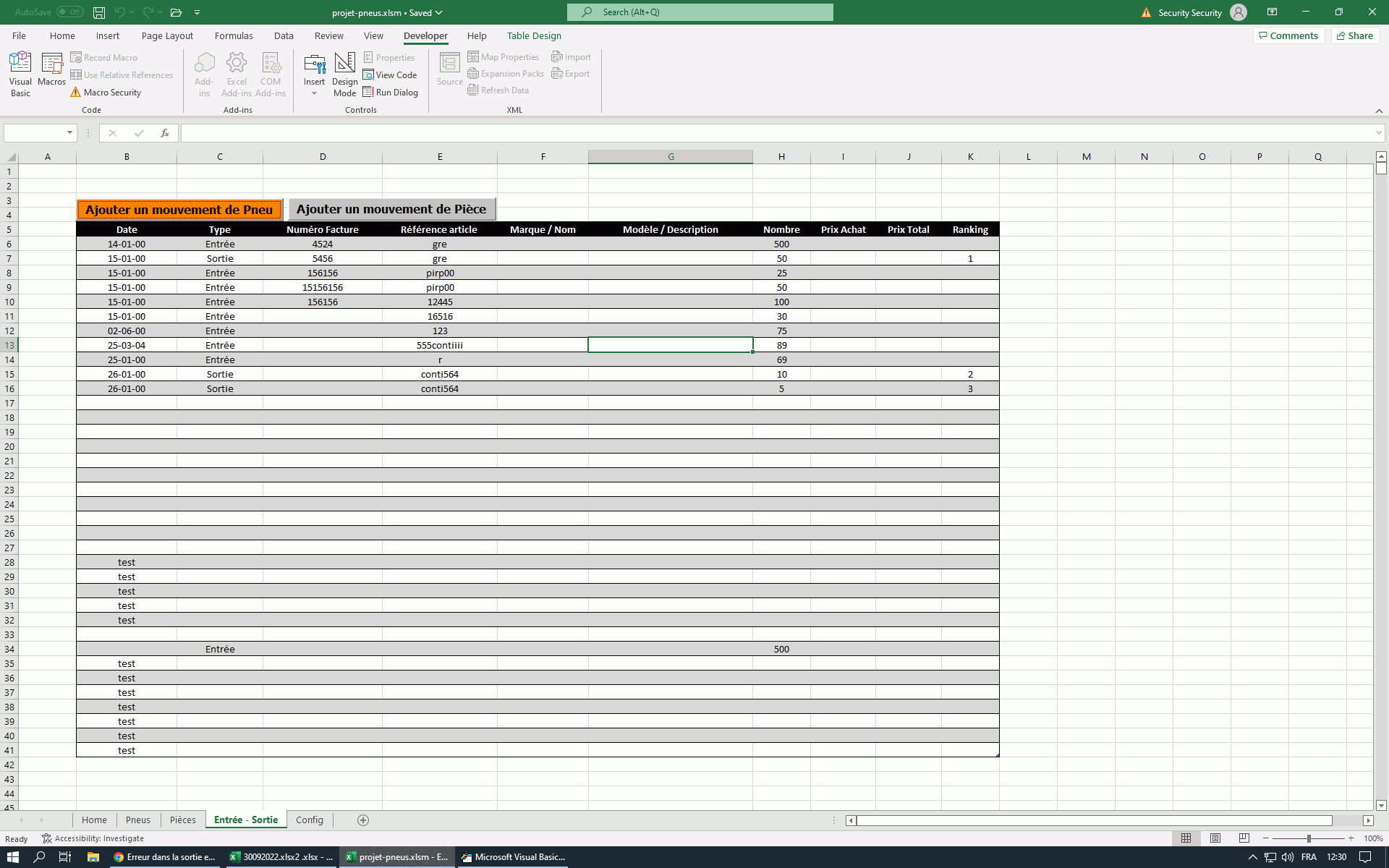Click the Save icon in title bar
The height and width of the screenshot is (868, 1389).
(99, 12)
